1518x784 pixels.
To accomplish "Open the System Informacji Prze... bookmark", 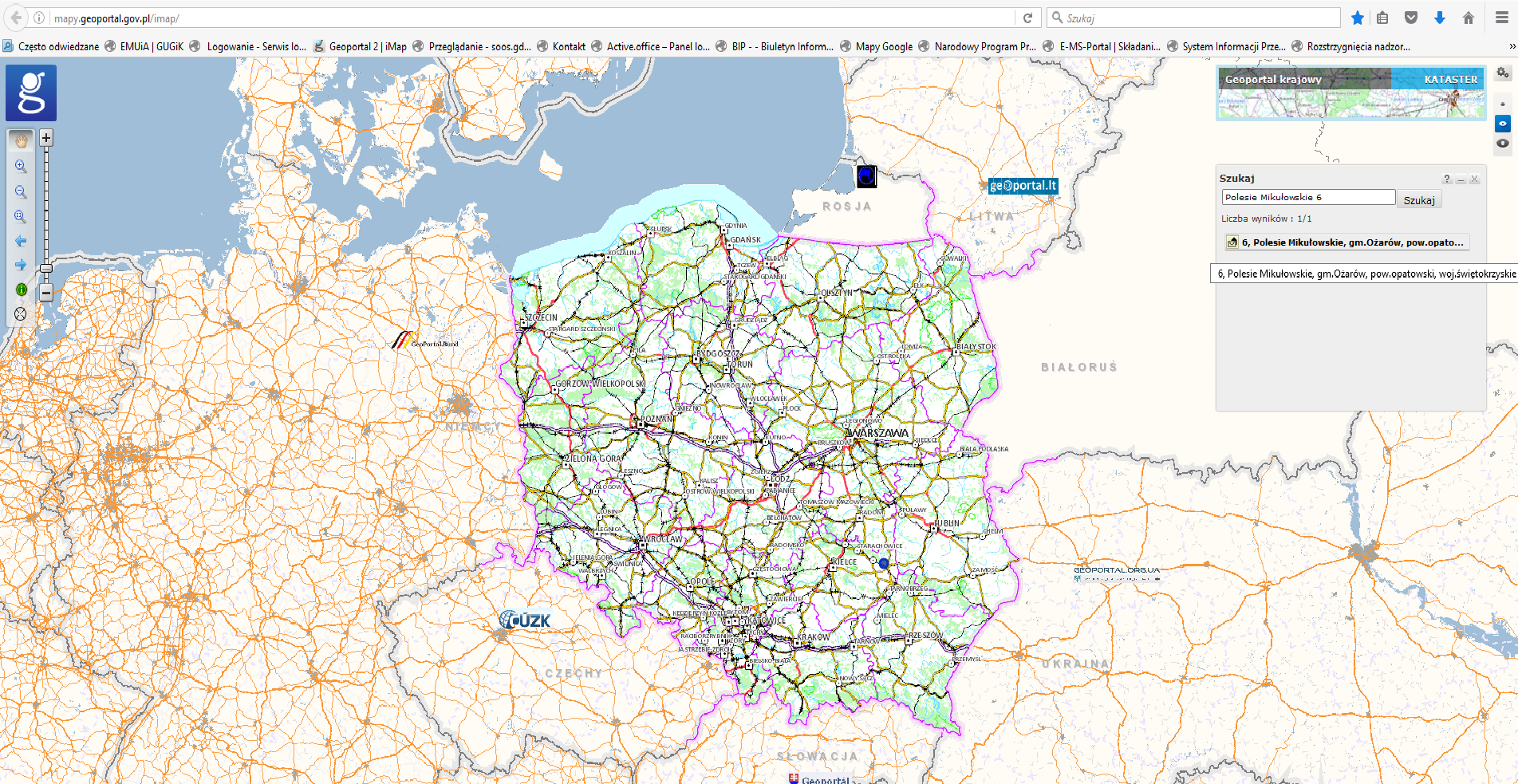I will 1226,46.
